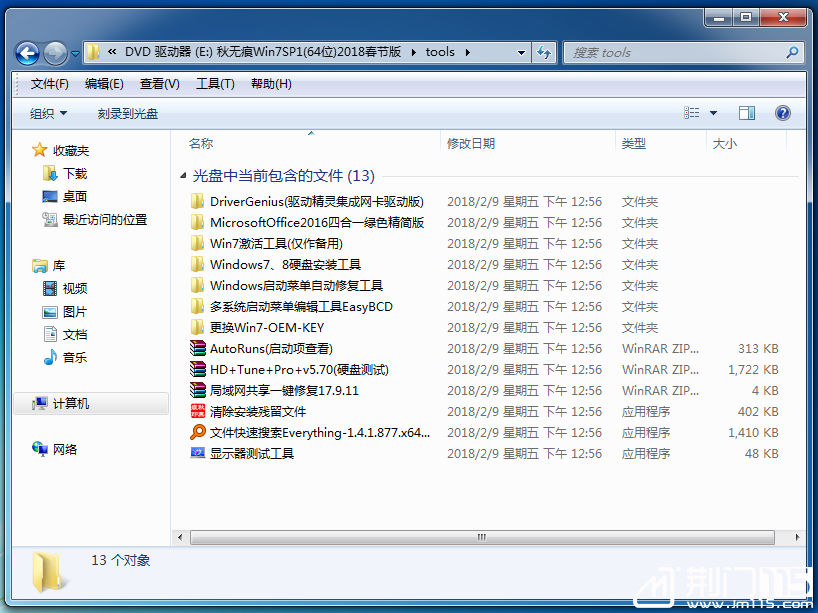This screenshot has width=818, height=613.
Task: Select Windows启动菜单自动修复工具 folder icon
Action: 197,285
